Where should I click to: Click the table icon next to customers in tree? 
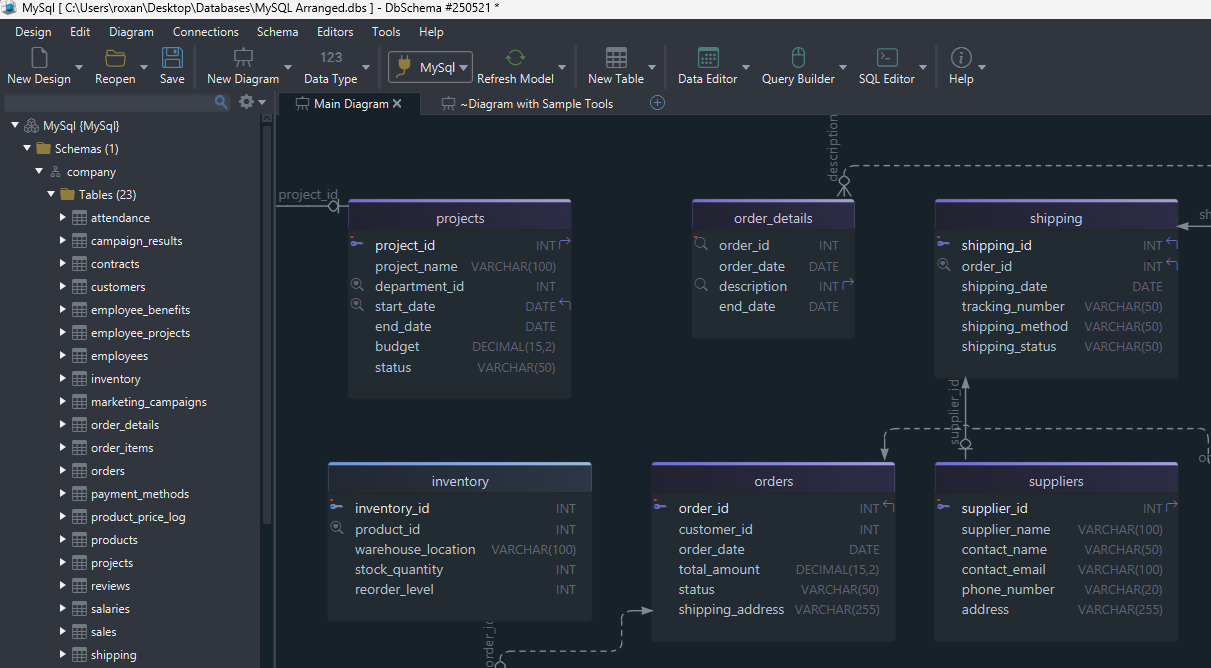click(x=79, y=287)
